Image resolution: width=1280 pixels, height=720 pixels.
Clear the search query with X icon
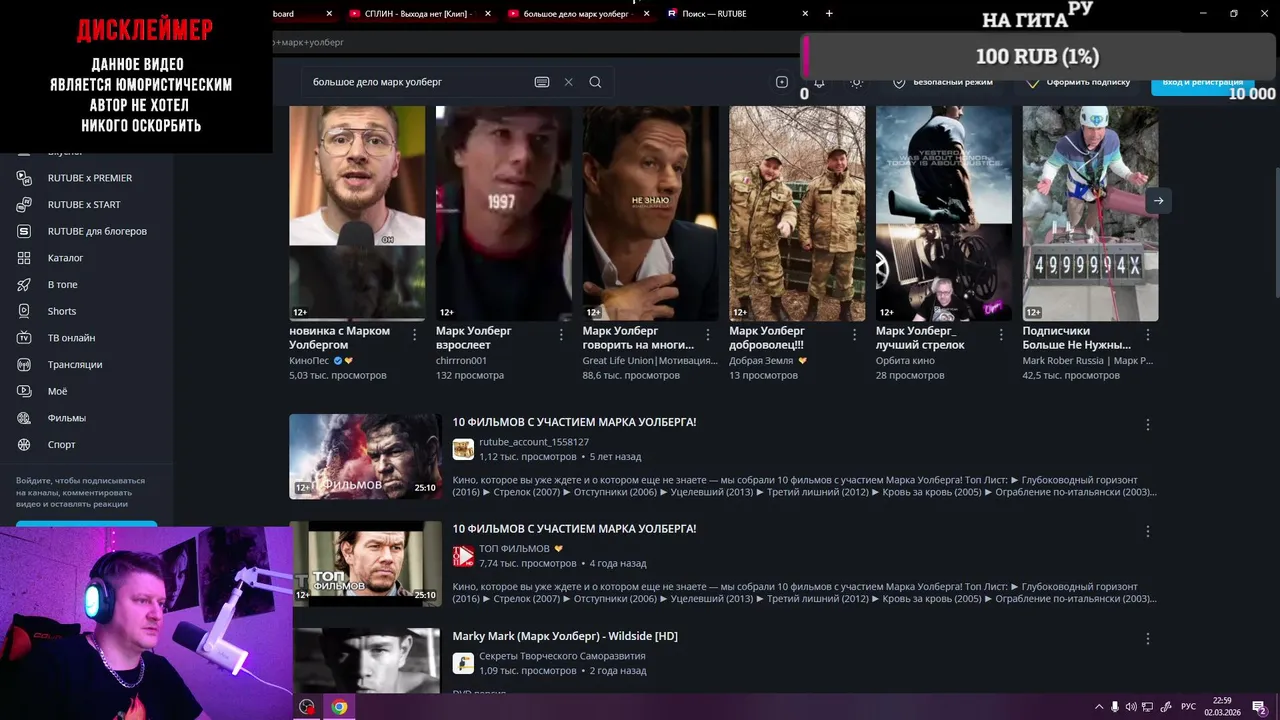(569, 82)
